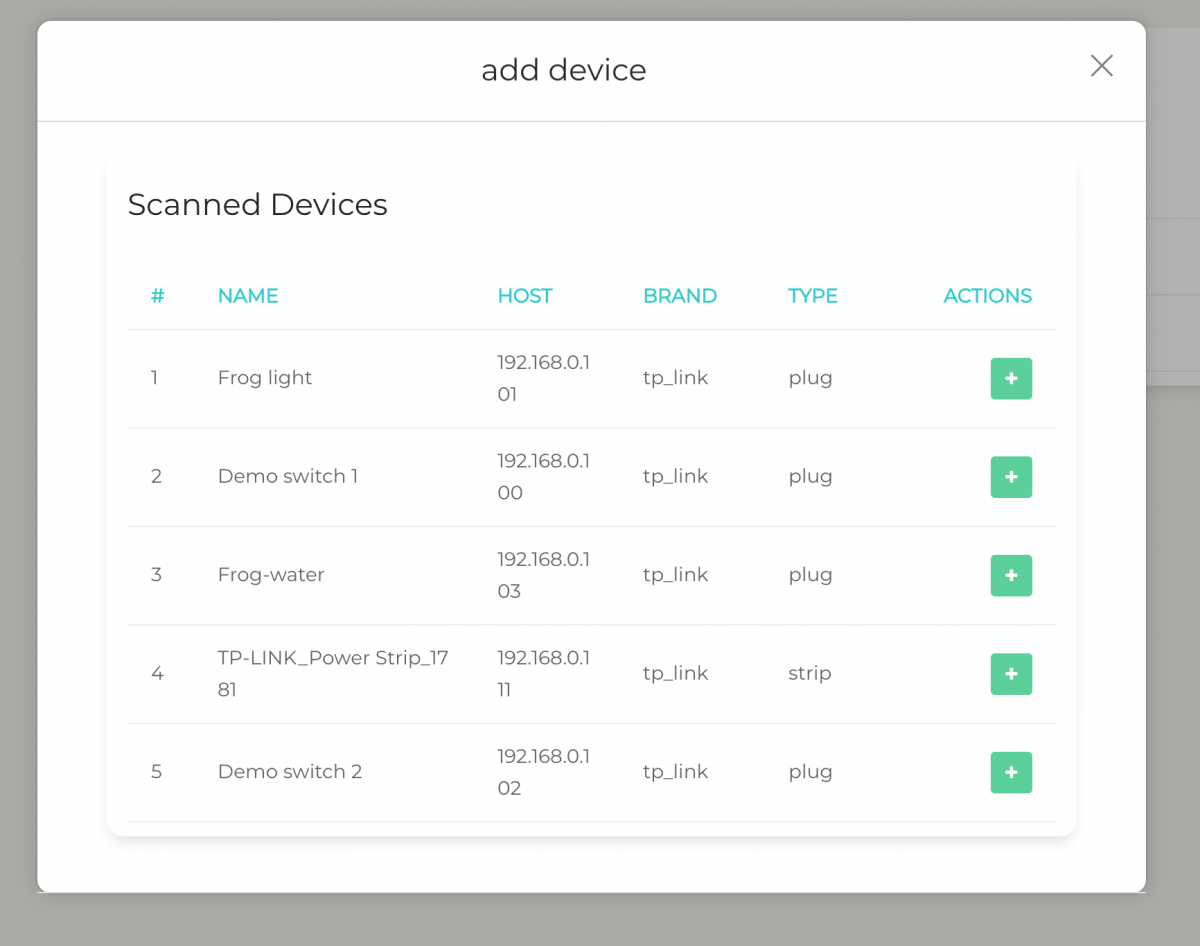
Task: Select the Demo switch 2 name cell
Action: tap(290, 772)
